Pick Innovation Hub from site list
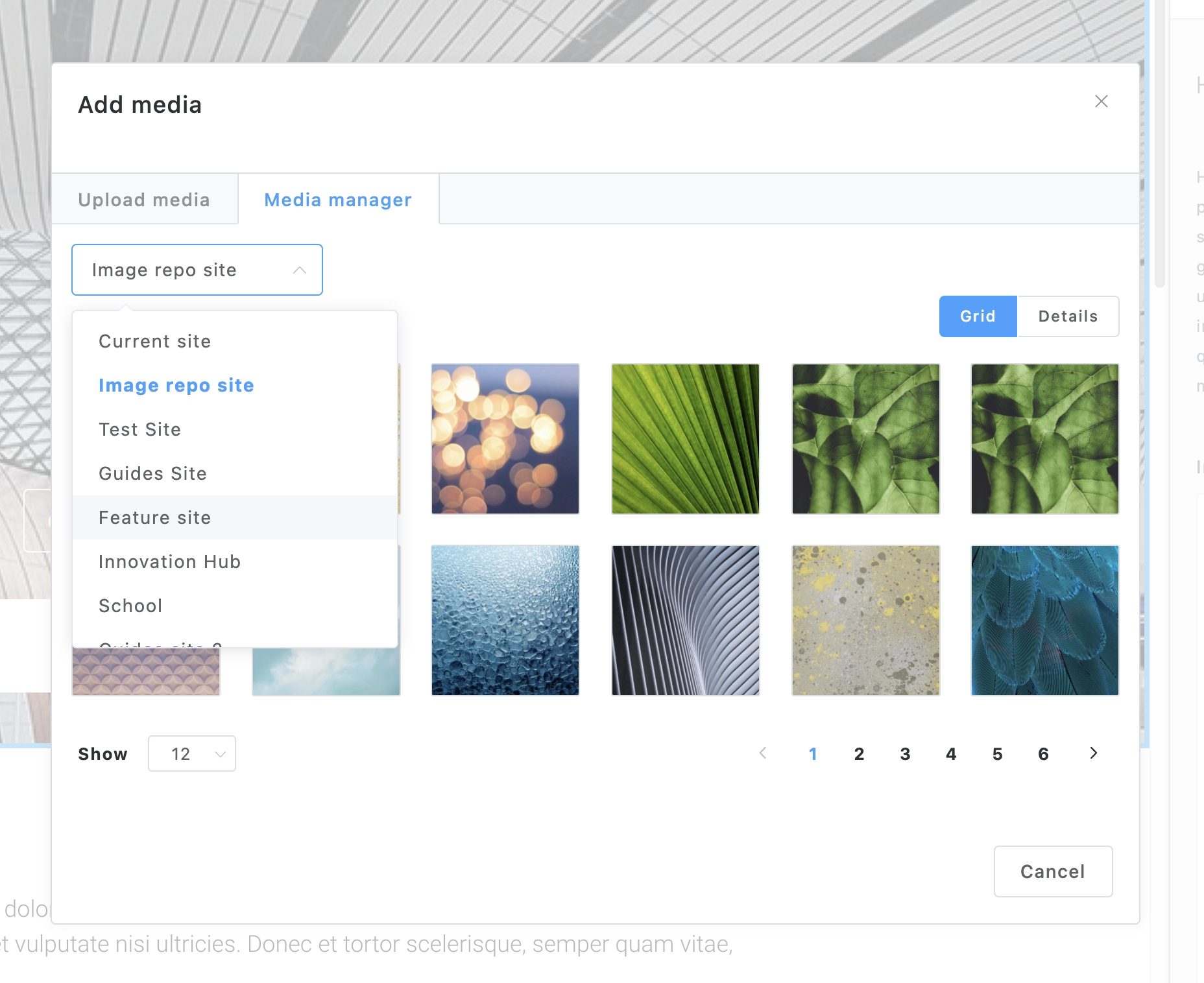 170,562
